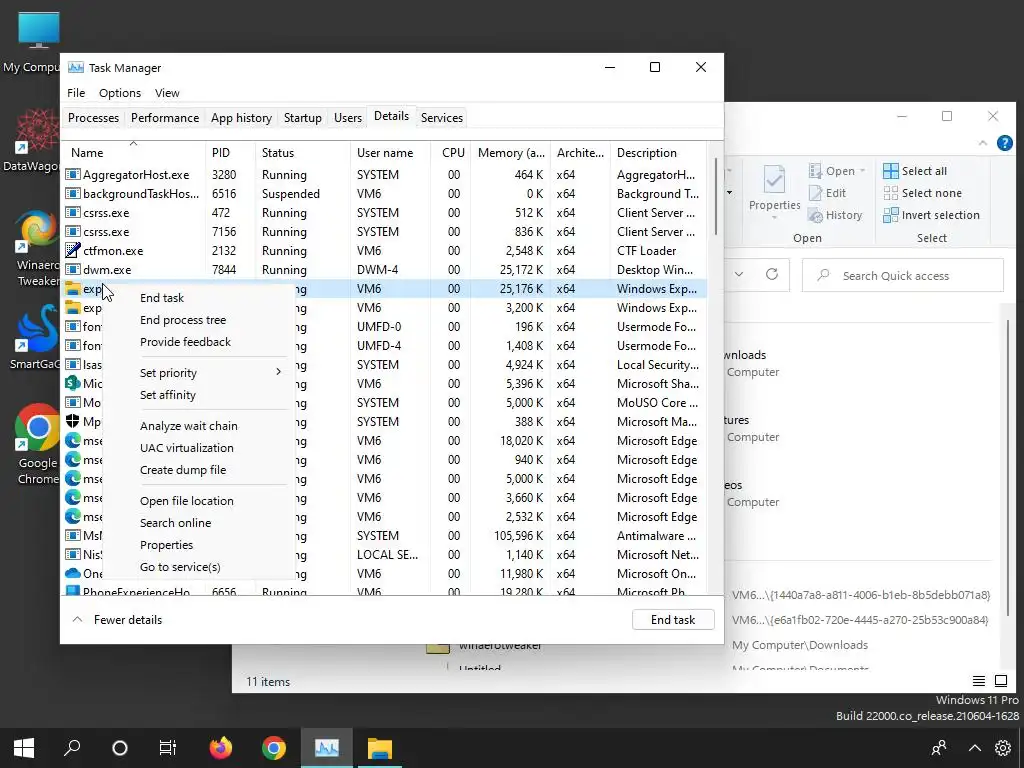Viewport: 1024px width, 768px height.
Task: Switch to the Processes tab
Action: pyautogui.click(x=93, y=118)
